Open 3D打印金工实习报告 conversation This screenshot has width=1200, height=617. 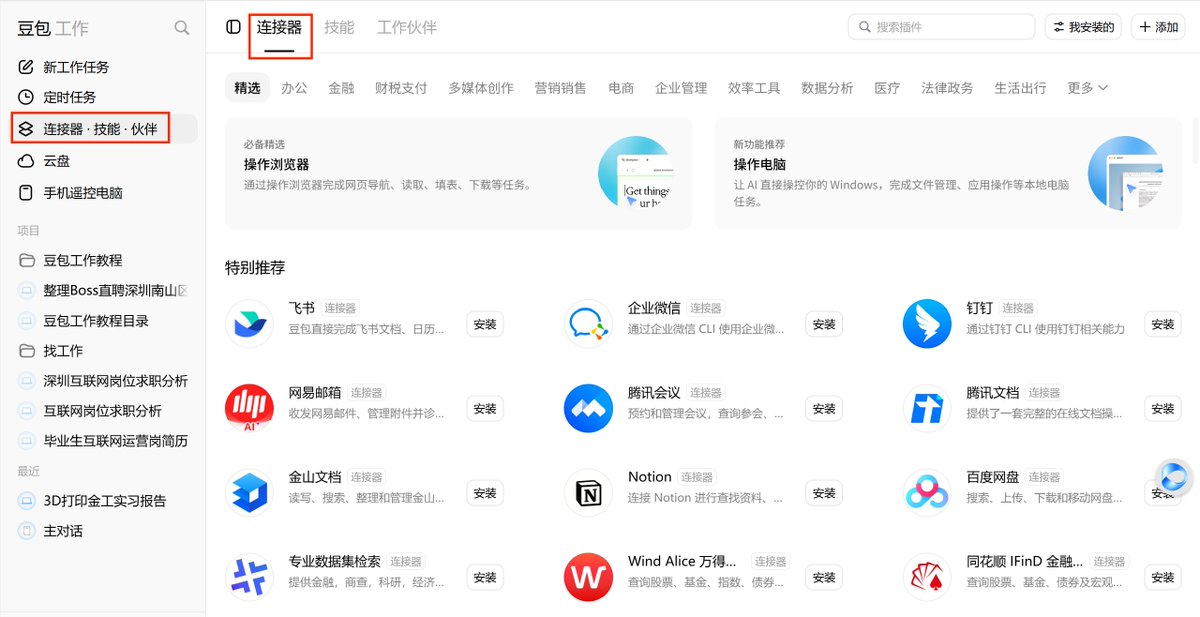pyautogui.click(x=103, y=501)
